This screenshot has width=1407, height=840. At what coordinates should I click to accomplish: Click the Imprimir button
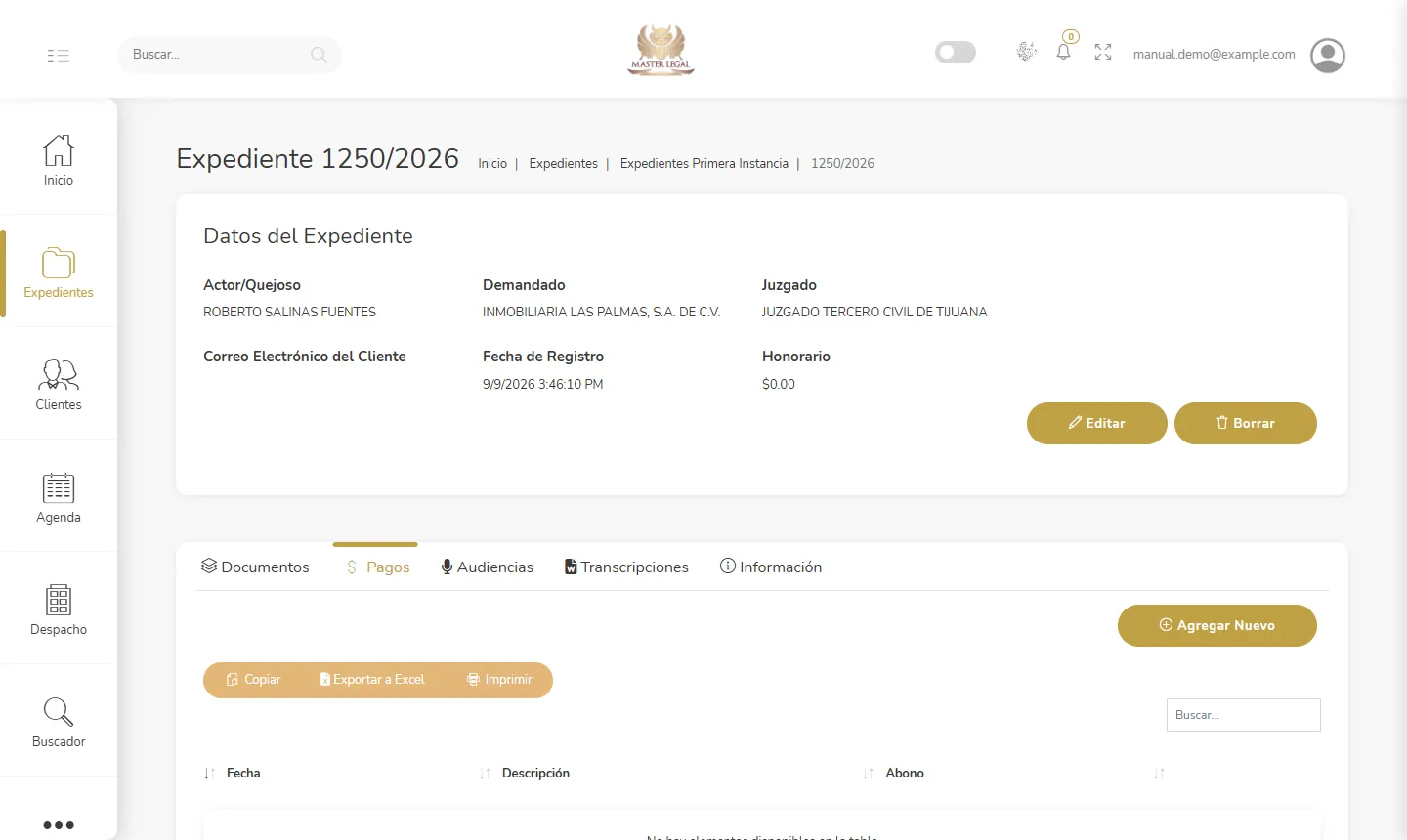[x=499, y=680]
